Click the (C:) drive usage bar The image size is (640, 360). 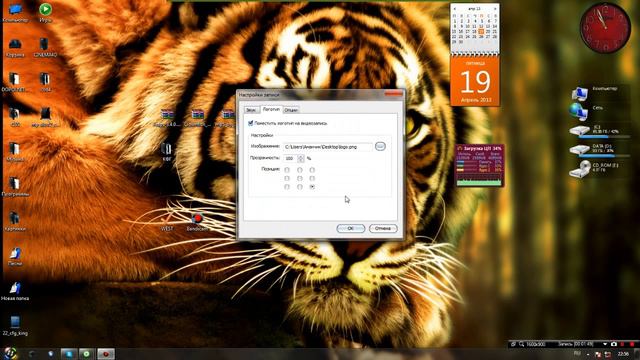click(x=605, y=137)
